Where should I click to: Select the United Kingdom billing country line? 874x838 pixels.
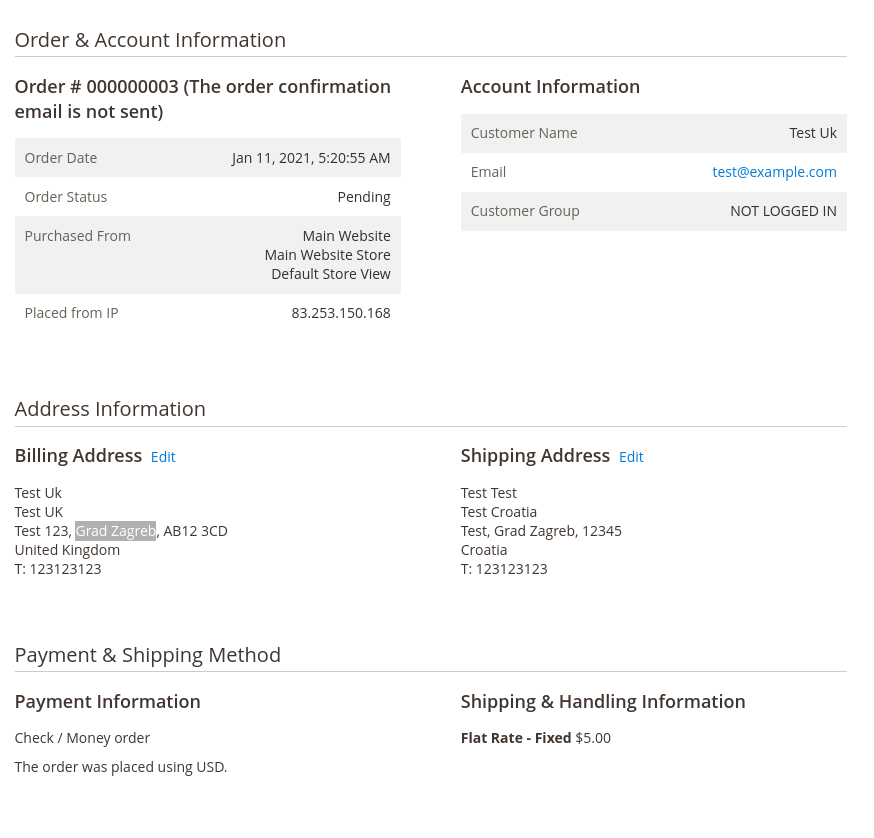coord(67,549)
